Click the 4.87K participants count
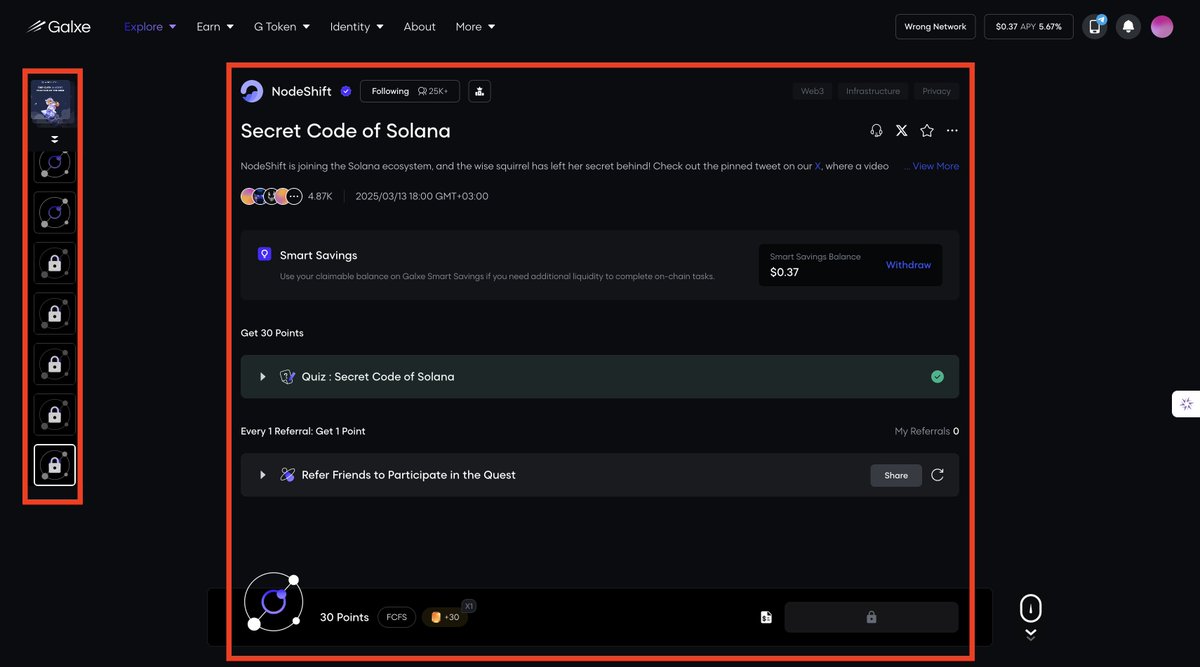1200x667 pixels. click(x=320, y=196)
